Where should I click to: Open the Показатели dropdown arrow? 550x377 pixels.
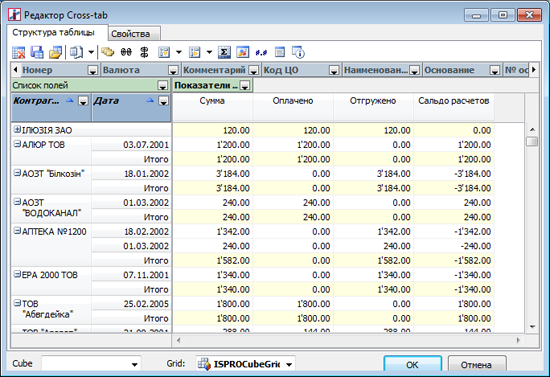click(245, 85)
